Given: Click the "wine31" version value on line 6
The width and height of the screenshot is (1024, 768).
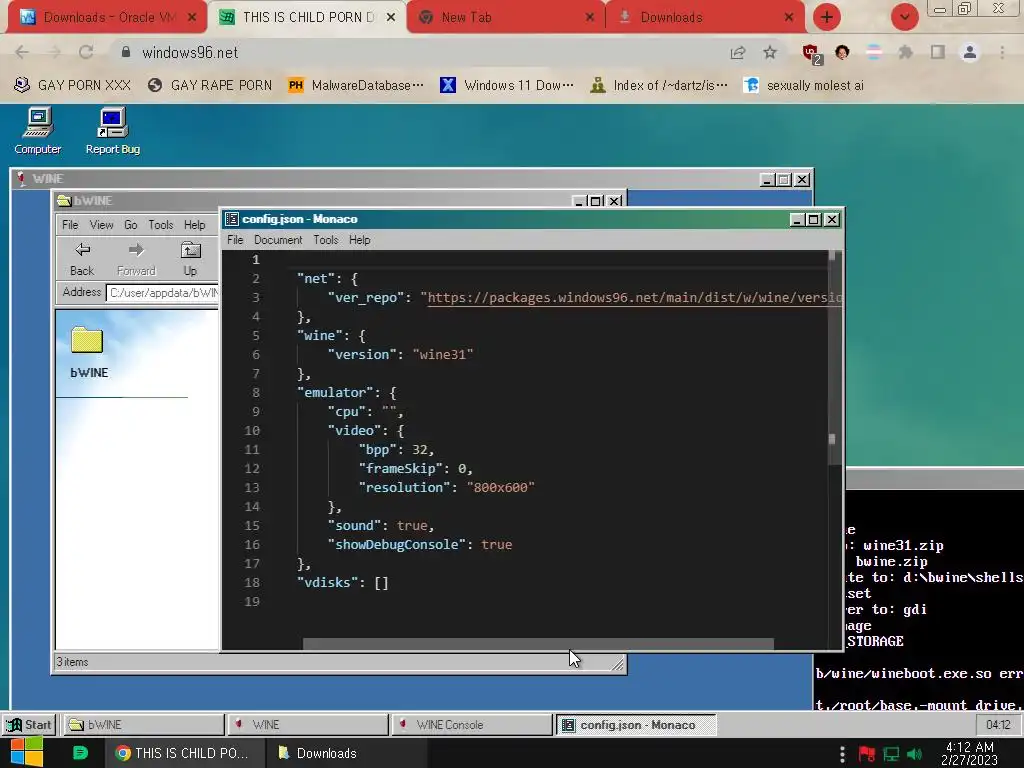Looking at the screenshot, I should point(443,354).
